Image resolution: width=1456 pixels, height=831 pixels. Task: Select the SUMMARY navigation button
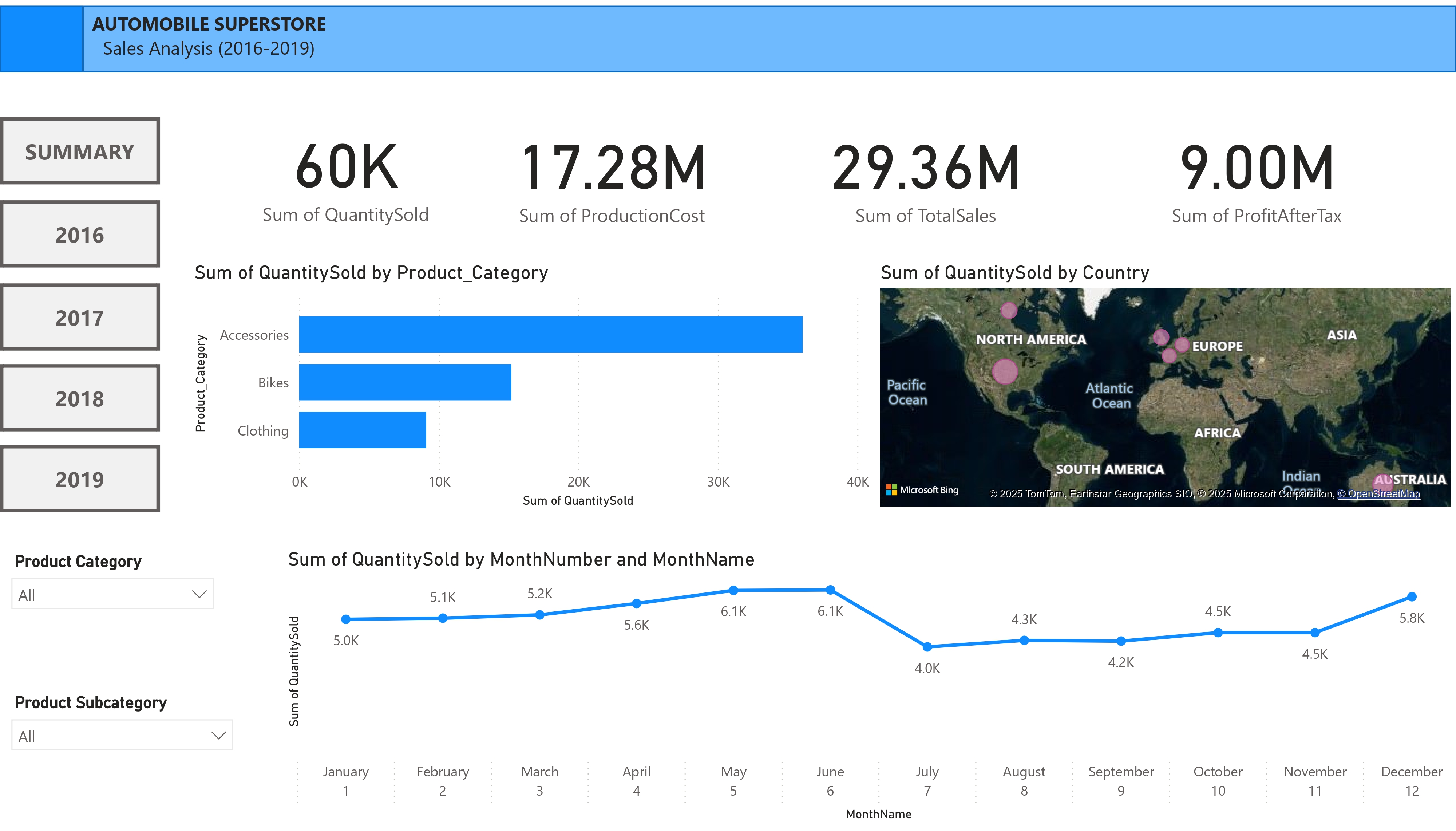coord(79,151)
